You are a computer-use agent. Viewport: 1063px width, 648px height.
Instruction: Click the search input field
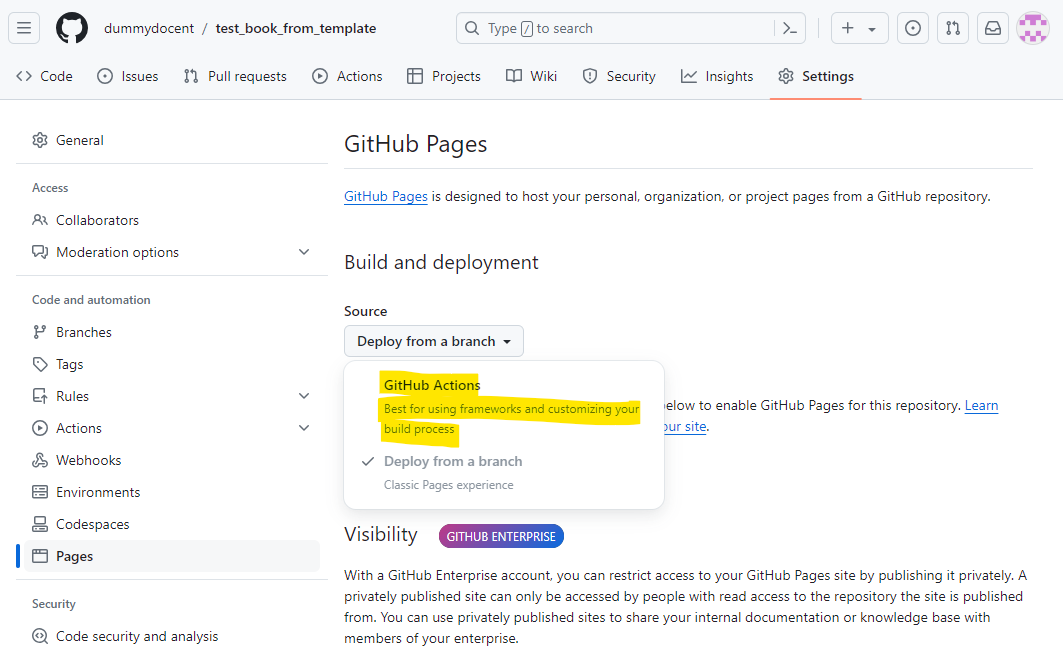[x=620, y=28]
